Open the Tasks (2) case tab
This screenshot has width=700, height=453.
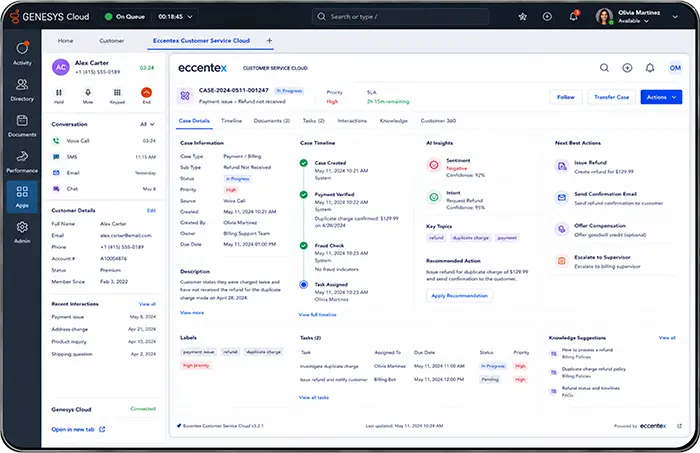[313, 121]
